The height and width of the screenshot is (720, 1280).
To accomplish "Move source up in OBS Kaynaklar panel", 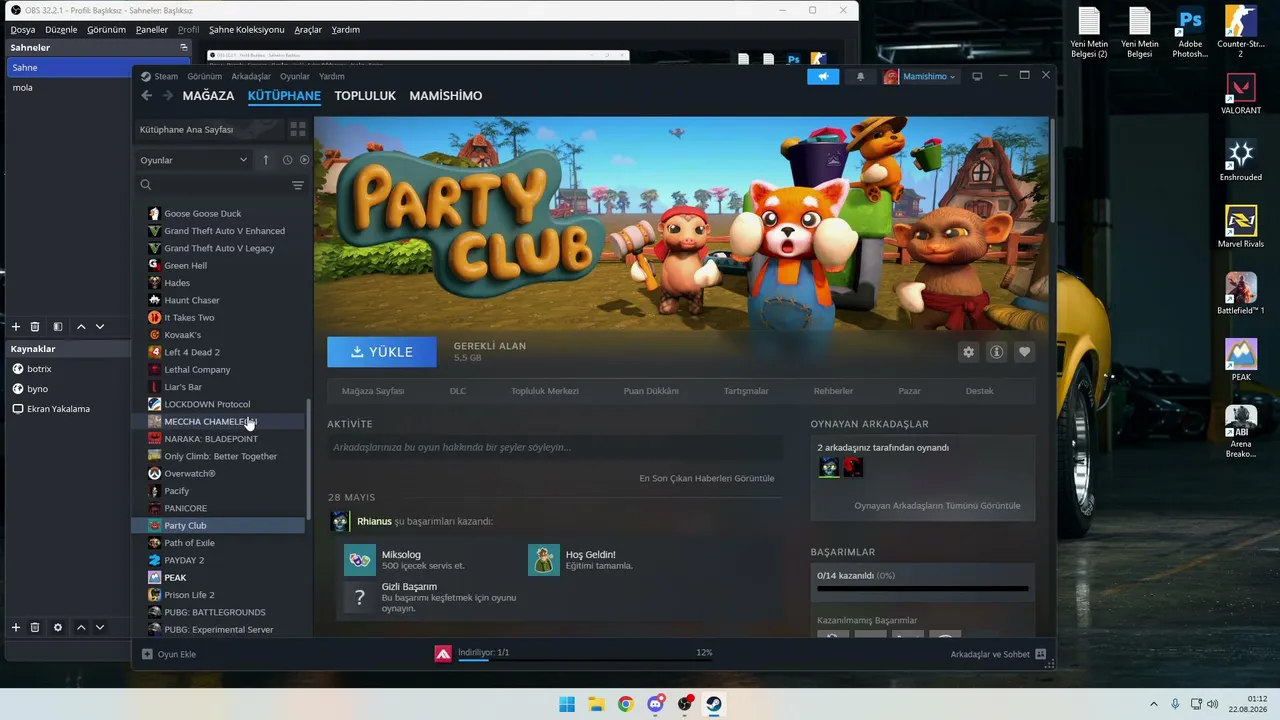I will pos(81,627).
